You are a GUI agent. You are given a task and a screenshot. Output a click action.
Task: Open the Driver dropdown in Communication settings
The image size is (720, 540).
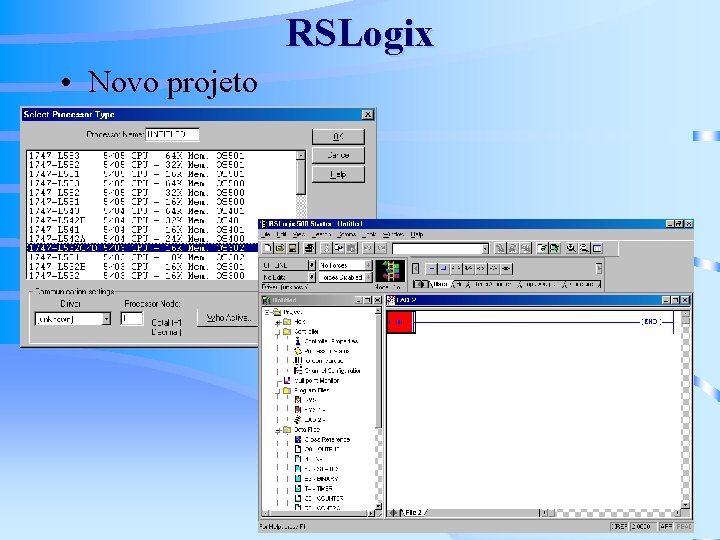[x=106, y=319]
